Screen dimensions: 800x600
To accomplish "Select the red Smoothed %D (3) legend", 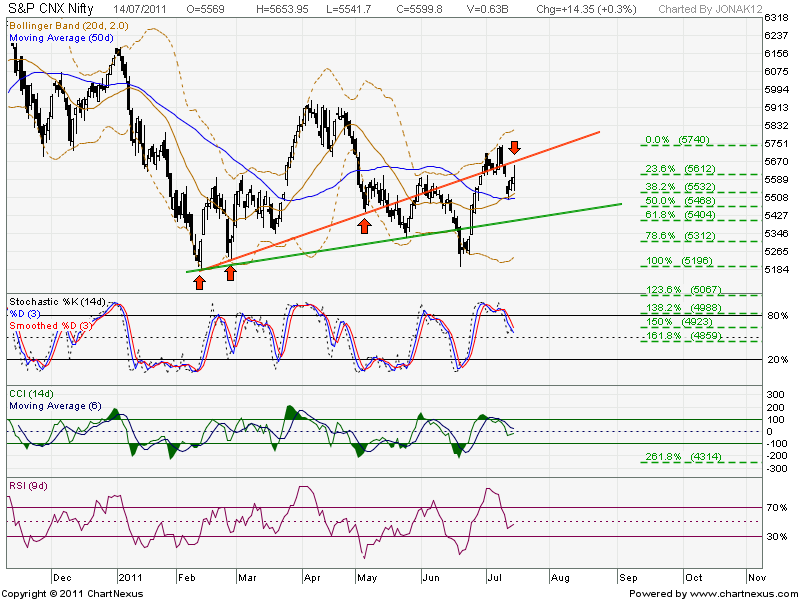I will pyautogui.click(x=51, y=326).
